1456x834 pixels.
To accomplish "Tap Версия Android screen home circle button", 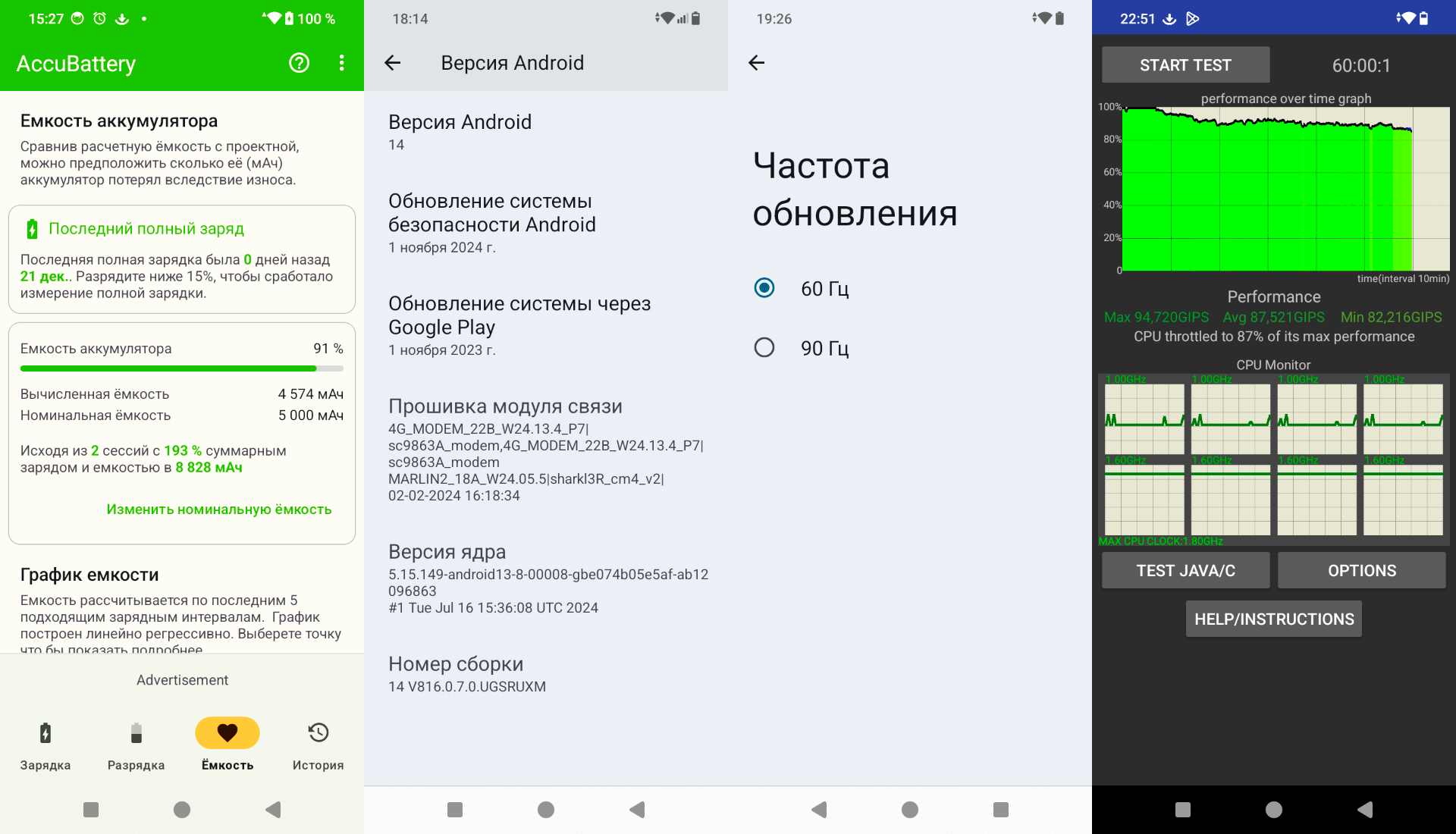I will click(546, 810).
